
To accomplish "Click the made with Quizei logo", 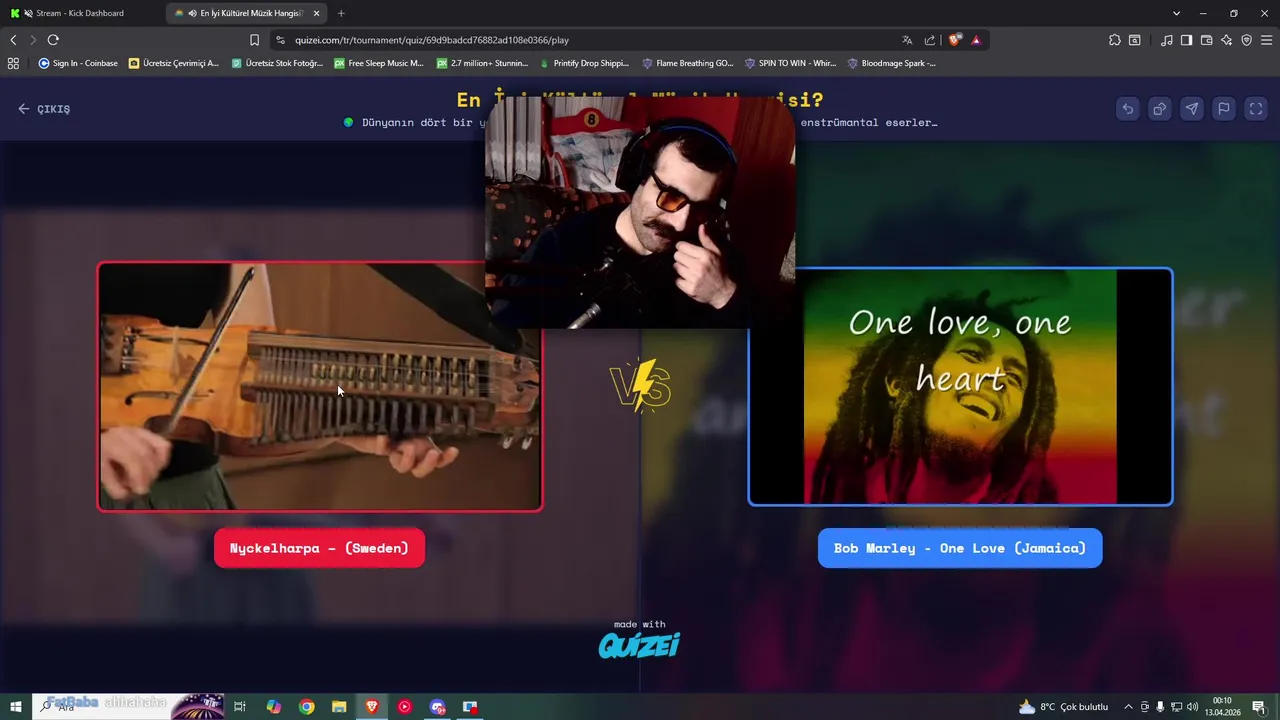I will pos(639,639).
